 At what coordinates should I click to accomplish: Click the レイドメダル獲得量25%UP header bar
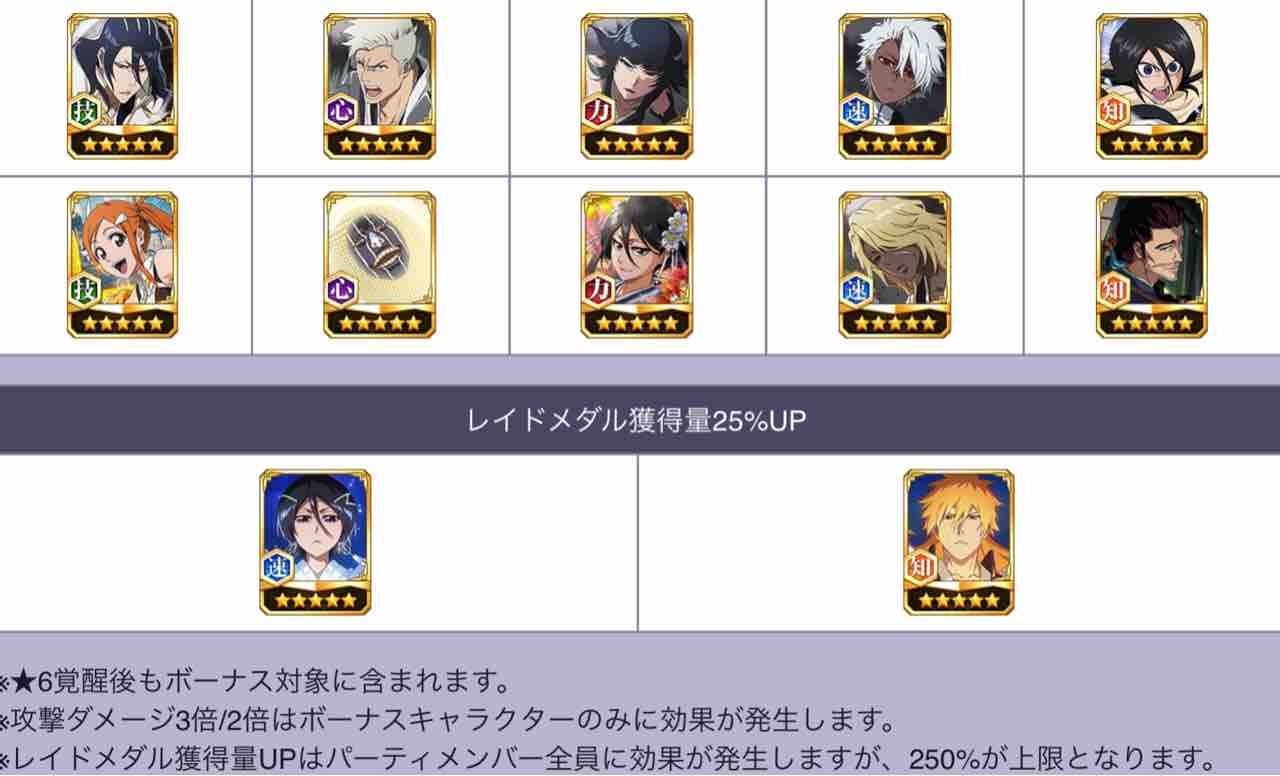(x=640, y=420)
